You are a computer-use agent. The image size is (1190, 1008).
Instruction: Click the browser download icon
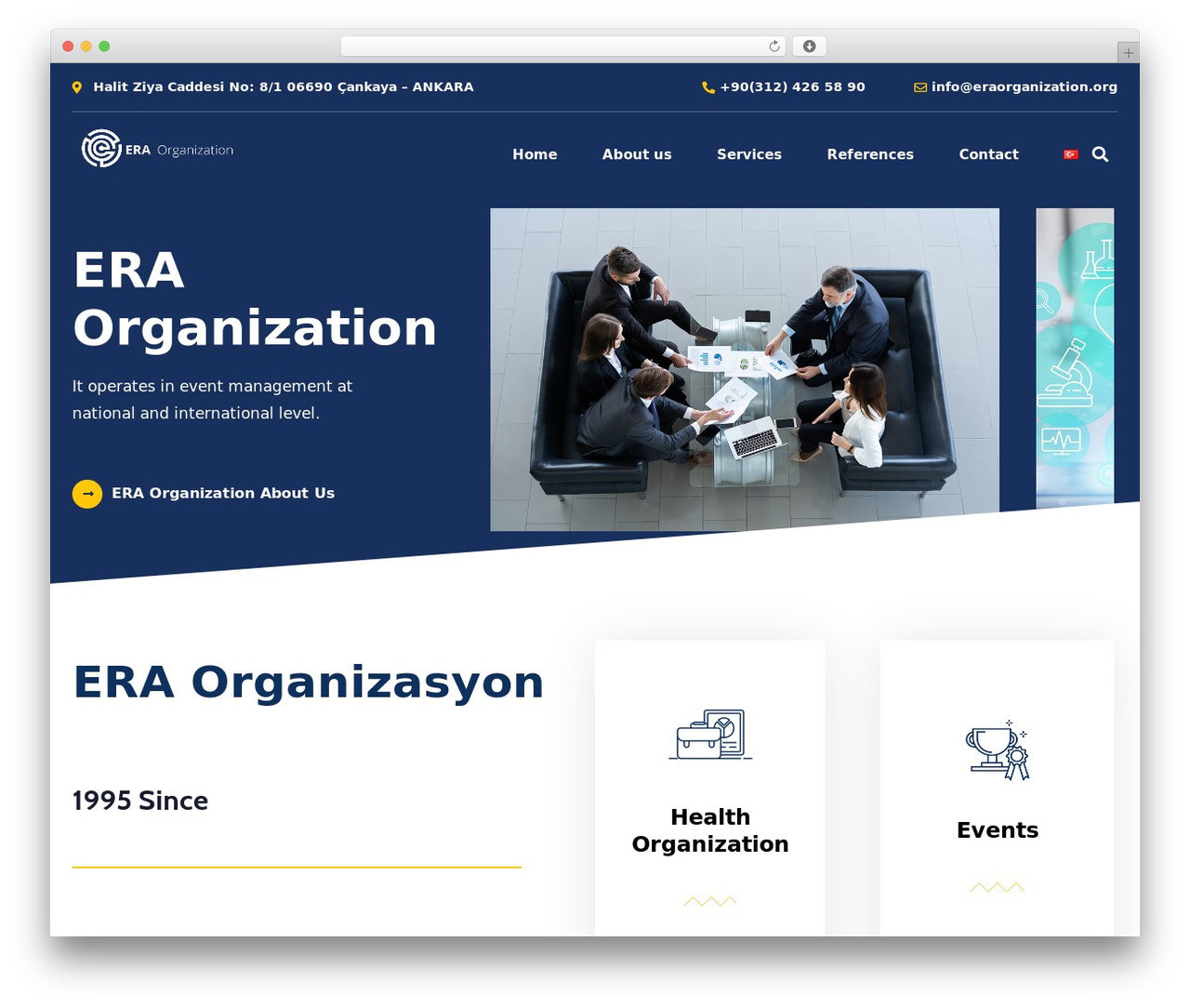[x=809, y=46]
